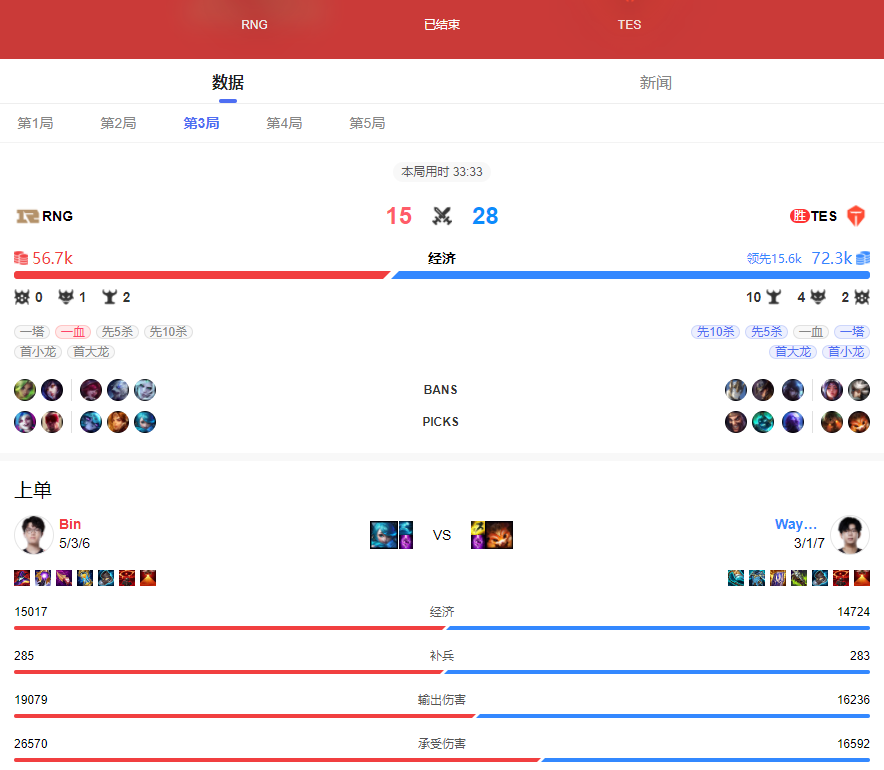Click RNG's highlighted 一血 badge
Viewport: 884px width, 770px height.
point(71,332)
